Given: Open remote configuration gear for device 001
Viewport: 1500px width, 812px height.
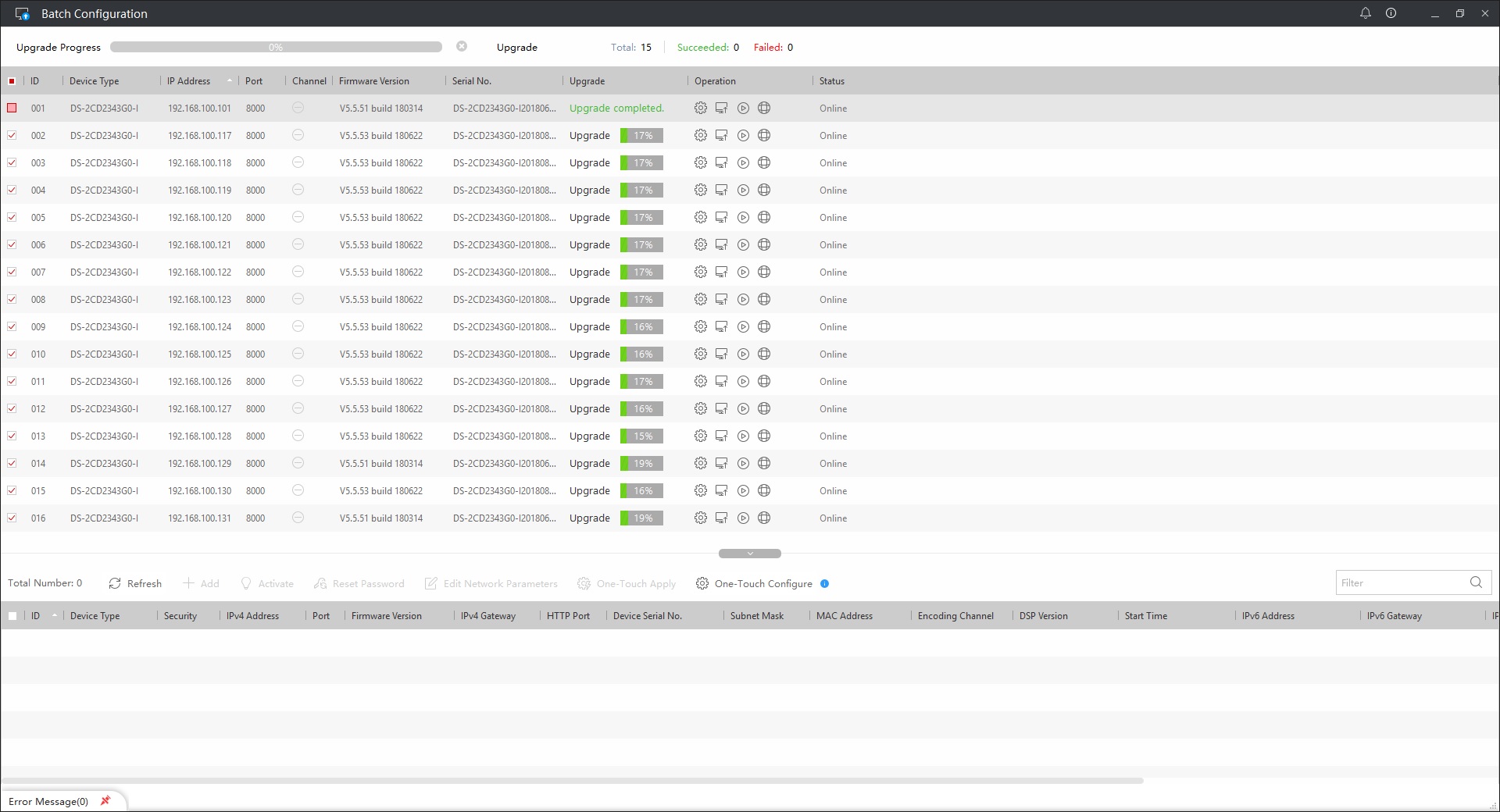Looking at the screenshot, I should [701, 108].
